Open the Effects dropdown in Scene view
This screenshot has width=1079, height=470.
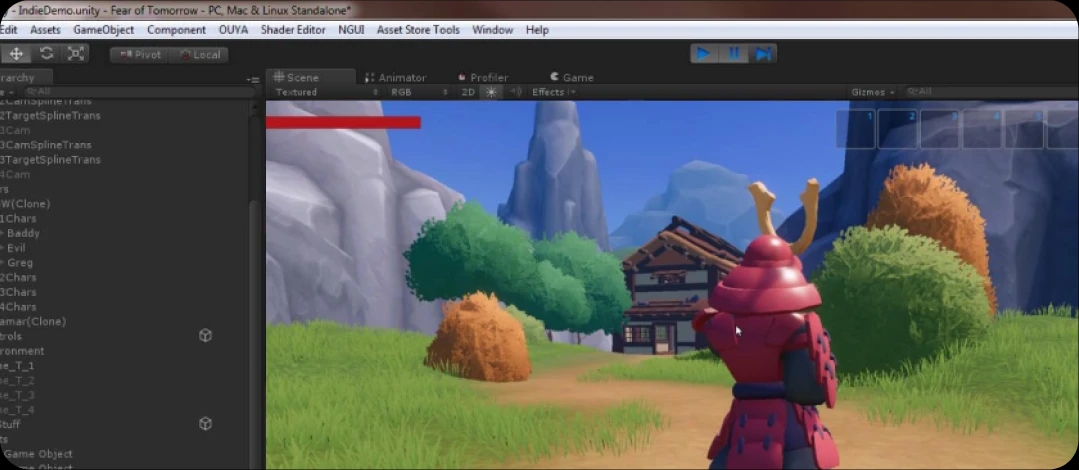tap(553, 92)
